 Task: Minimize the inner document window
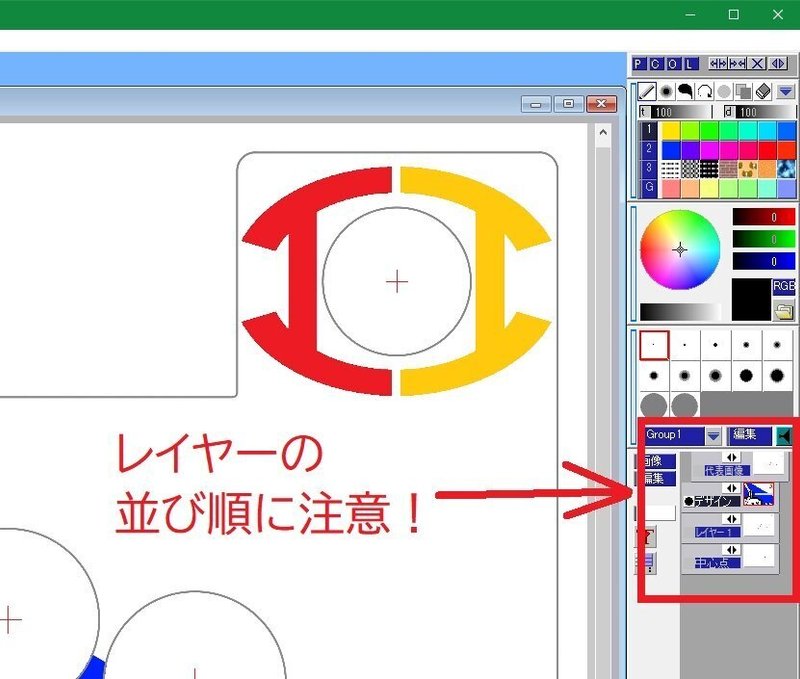click(x=536, y=104)
